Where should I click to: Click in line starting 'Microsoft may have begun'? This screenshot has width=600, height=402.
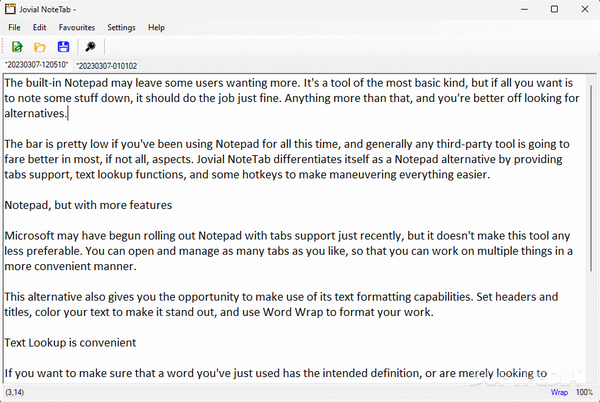287,236
